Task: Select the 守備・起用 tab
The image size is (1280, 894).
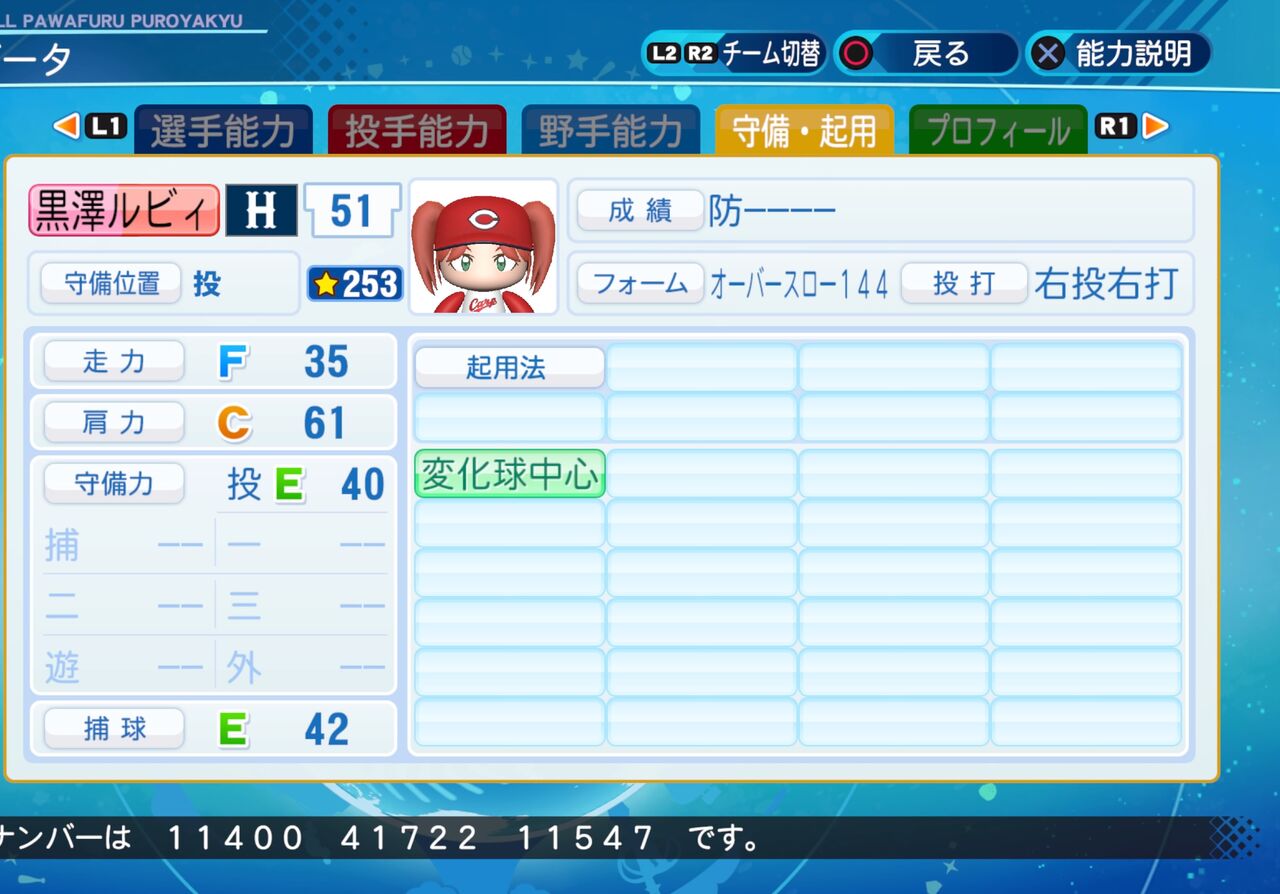Action: coord(804,130)
